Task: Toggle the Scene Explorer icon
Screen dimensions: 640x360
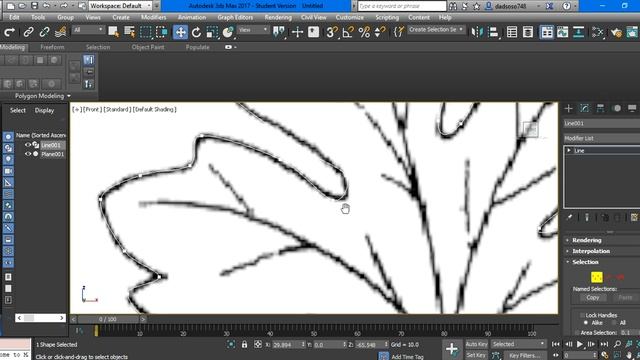Action: pos(511,32)
